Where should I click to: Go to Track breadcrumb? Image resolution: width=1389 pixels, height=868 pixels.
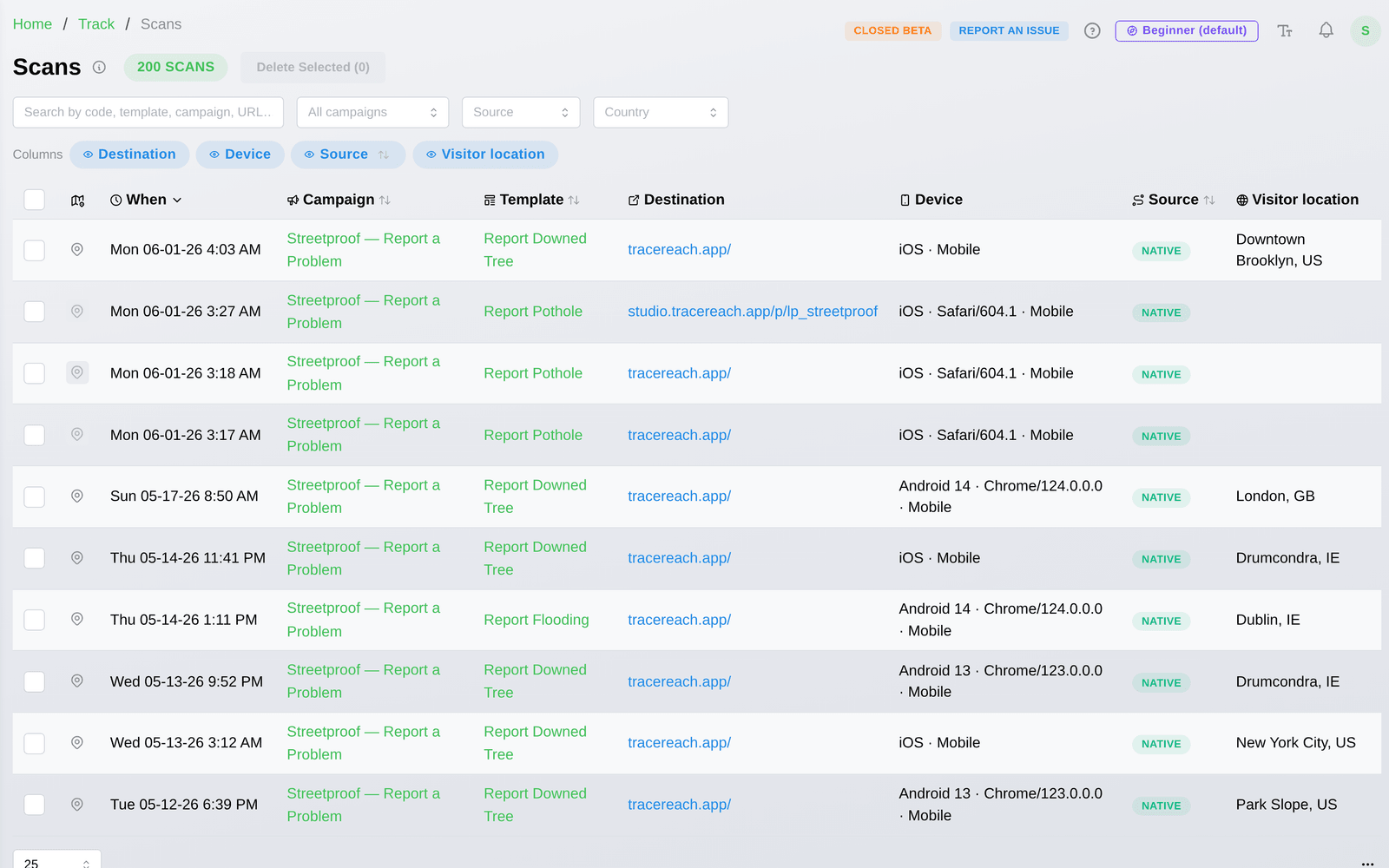click(96, 24)
